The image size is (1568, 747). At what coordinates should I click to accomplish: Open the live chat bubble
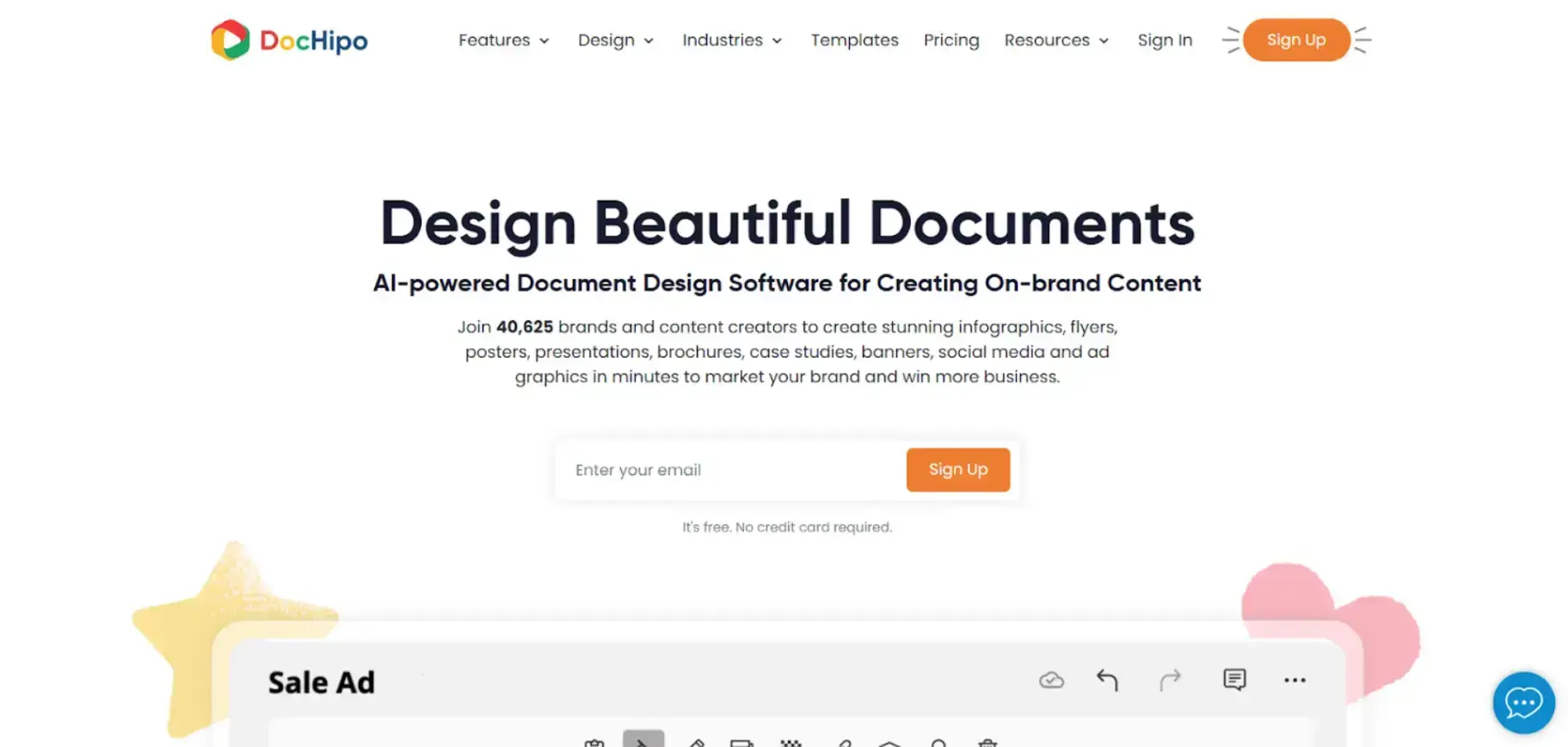[1523, 702]
